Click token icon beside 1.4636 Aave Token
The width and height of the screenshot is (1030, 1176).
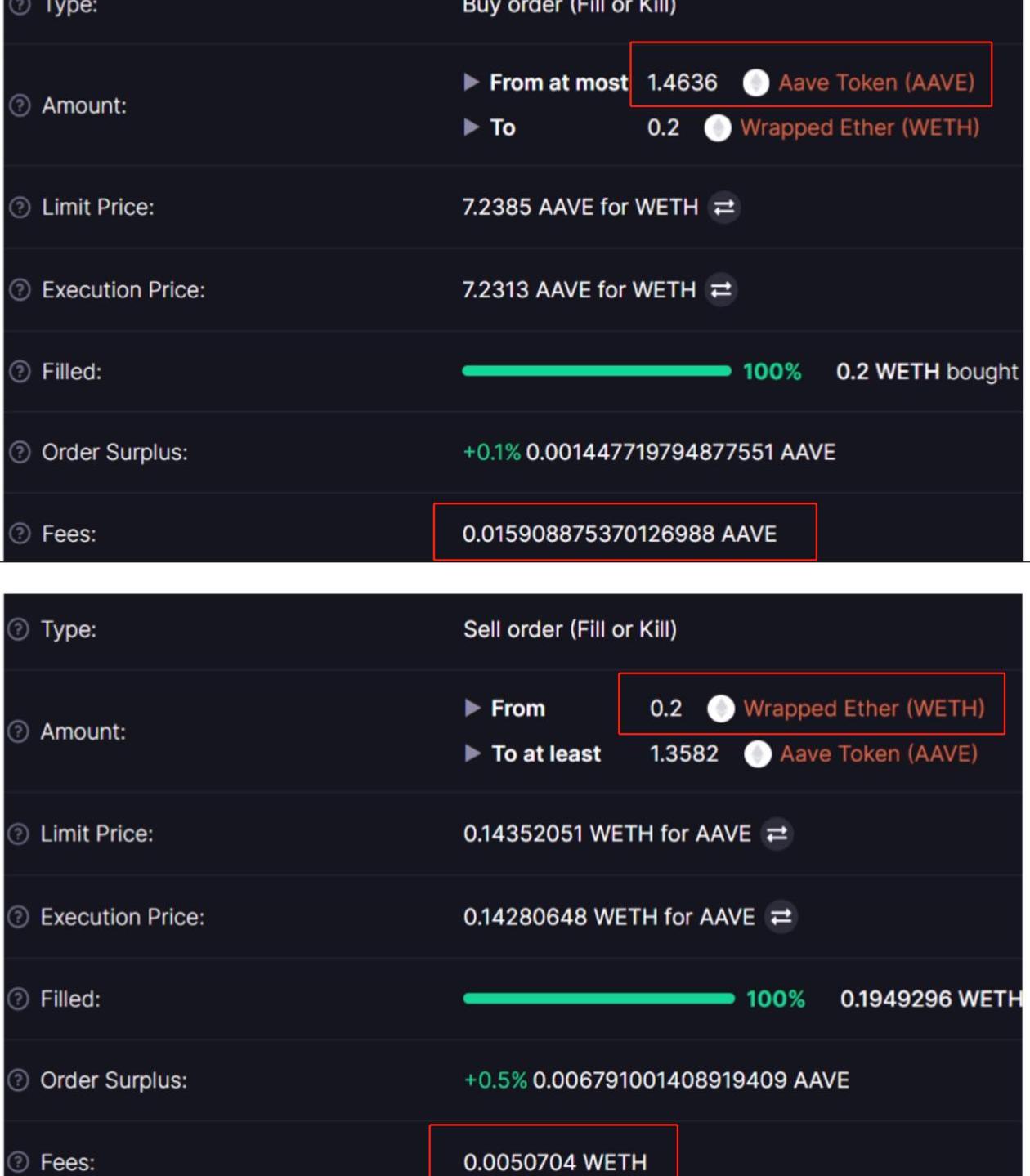[755, 83]
